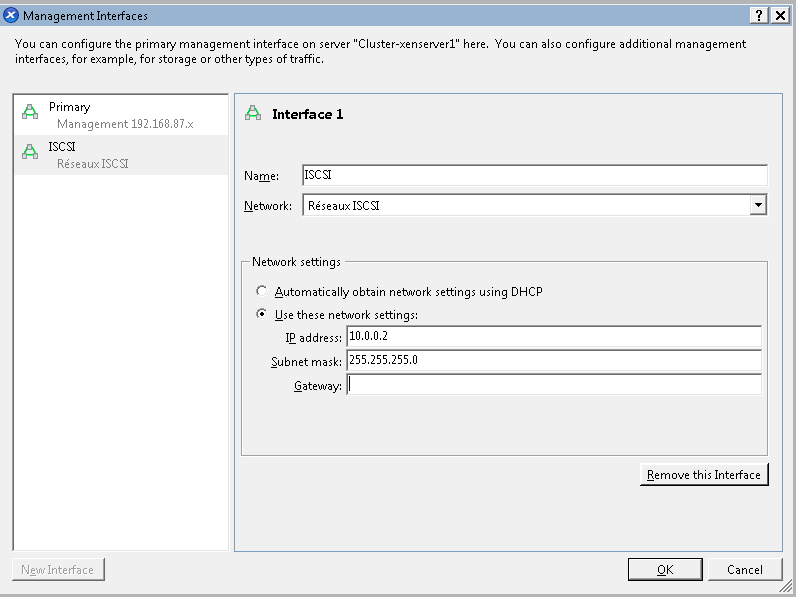Click the New Interface button
The height and width of the screenshot is (597, 796).
58,570
